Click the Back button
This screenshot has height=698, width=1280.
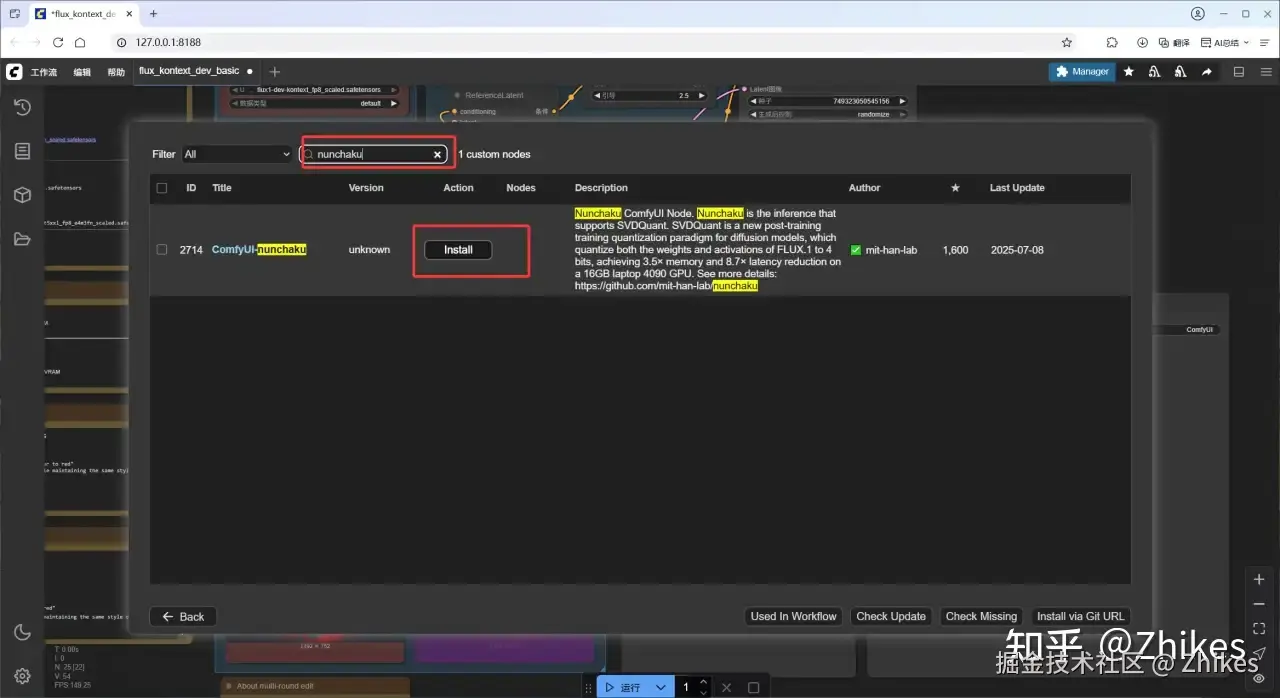(x=183, y=617)
